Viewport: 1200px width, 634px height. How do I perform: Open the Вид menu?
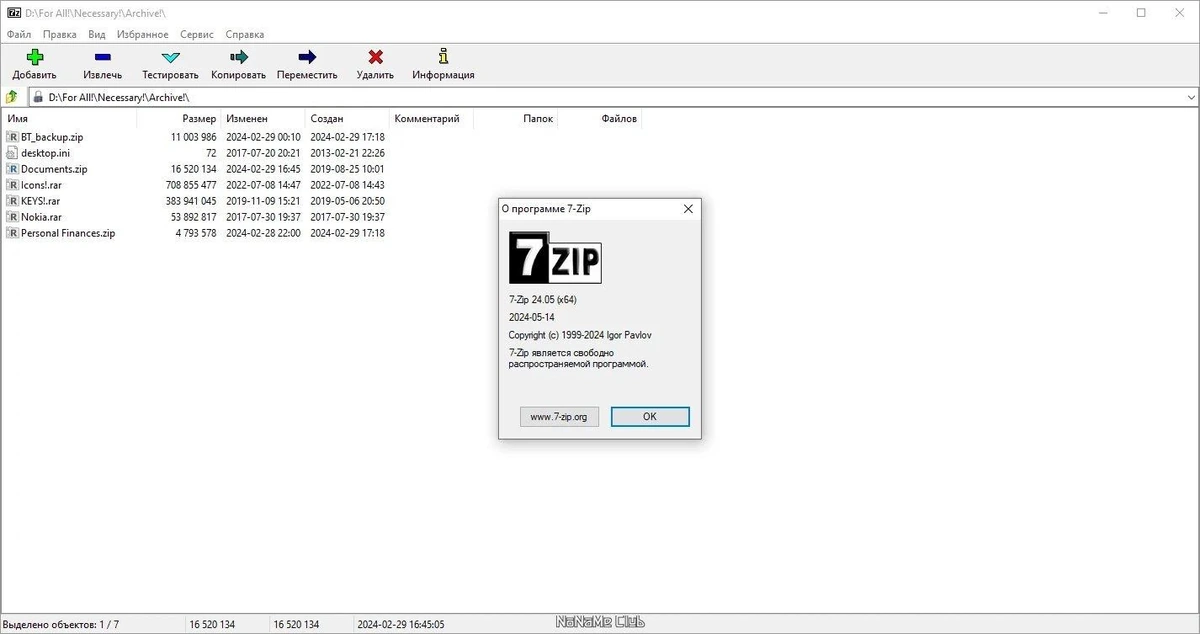97,34
